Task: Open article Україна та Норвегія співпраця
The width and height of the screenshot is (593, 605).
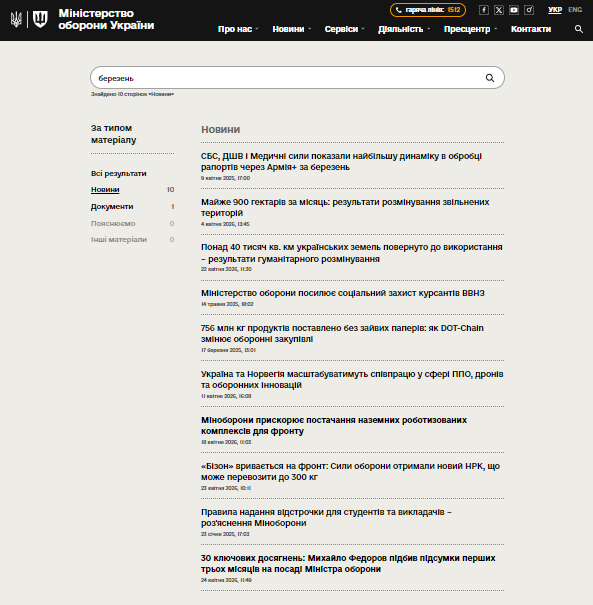Action: 352,379
